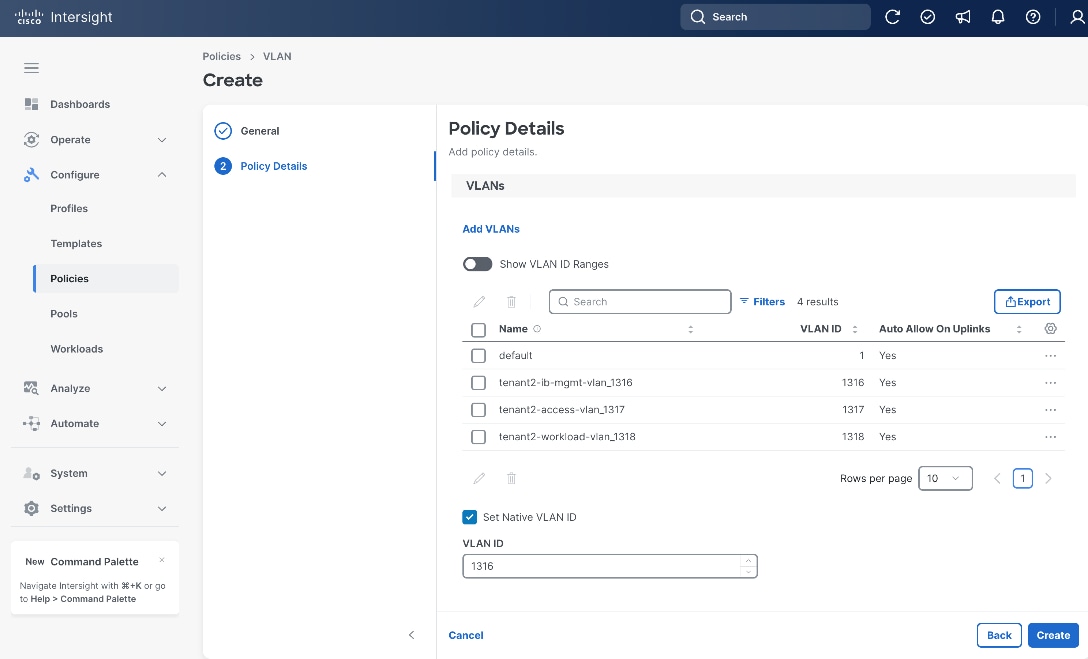Check the tenant2-access-vlan_1317 row checkbox
This screenshot has width=1088, height=659.
pyautogui.click(x=478, y=410)
